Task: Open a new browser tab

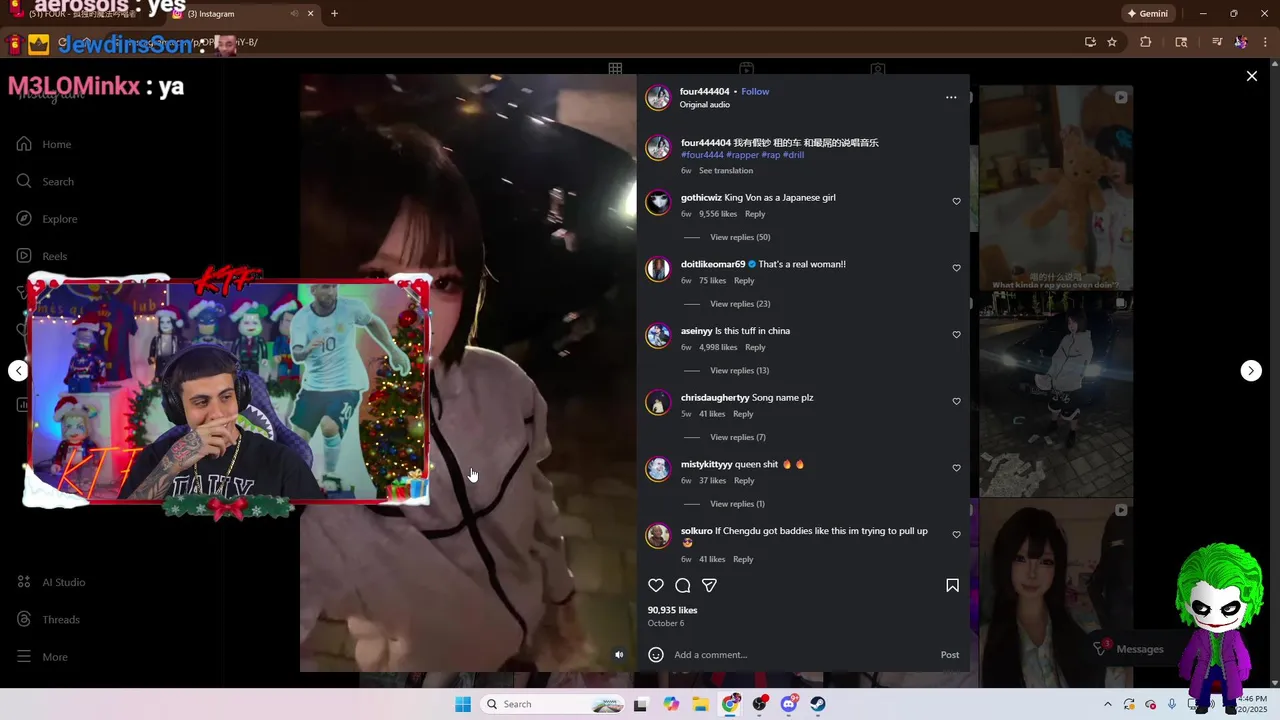Action: [334, 14]
